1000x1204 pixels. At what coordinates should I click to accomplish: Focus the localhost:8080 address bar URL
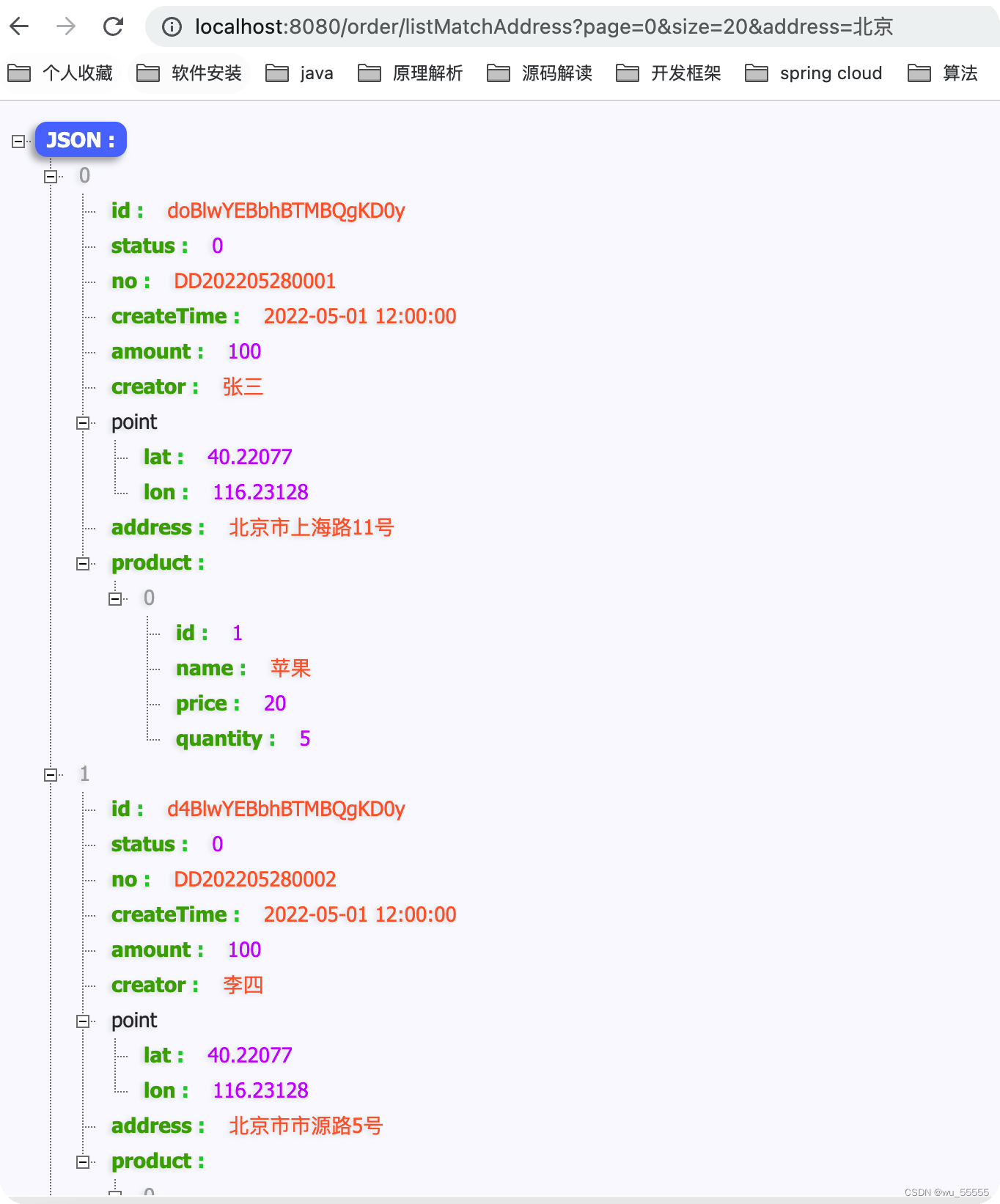tap(543, 27)
